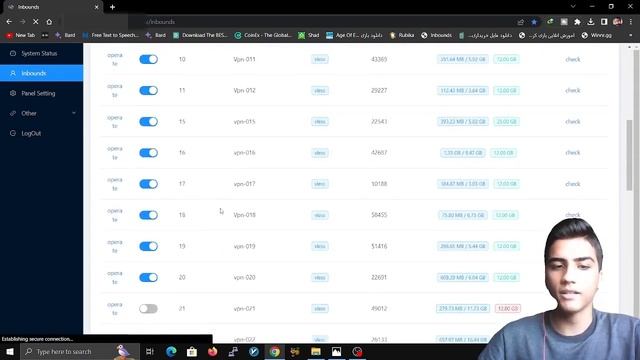Click the Windows taskbar search box
Viewport: 640px width, 360px height.
click(80, 351)
